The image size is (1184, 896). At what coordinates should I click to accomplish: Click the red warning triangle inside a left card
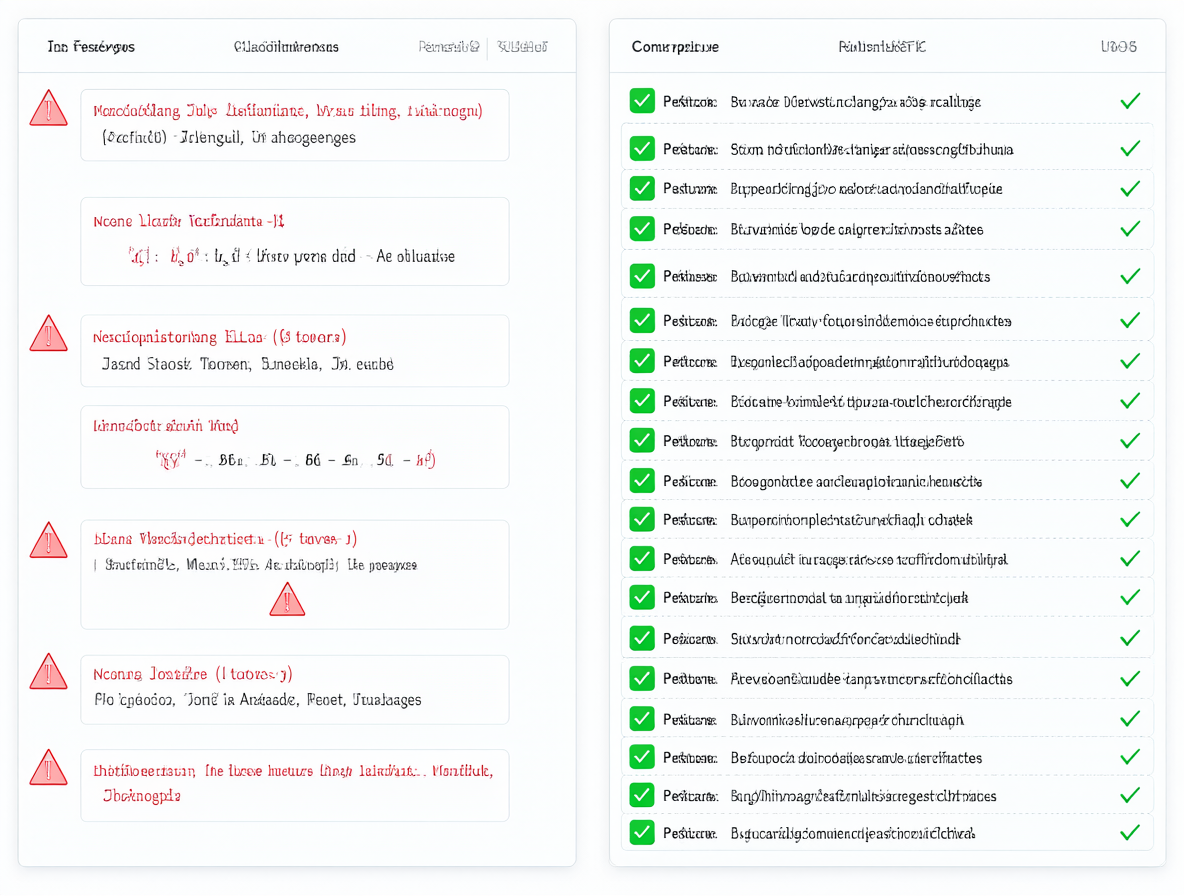tap(287, 599)
